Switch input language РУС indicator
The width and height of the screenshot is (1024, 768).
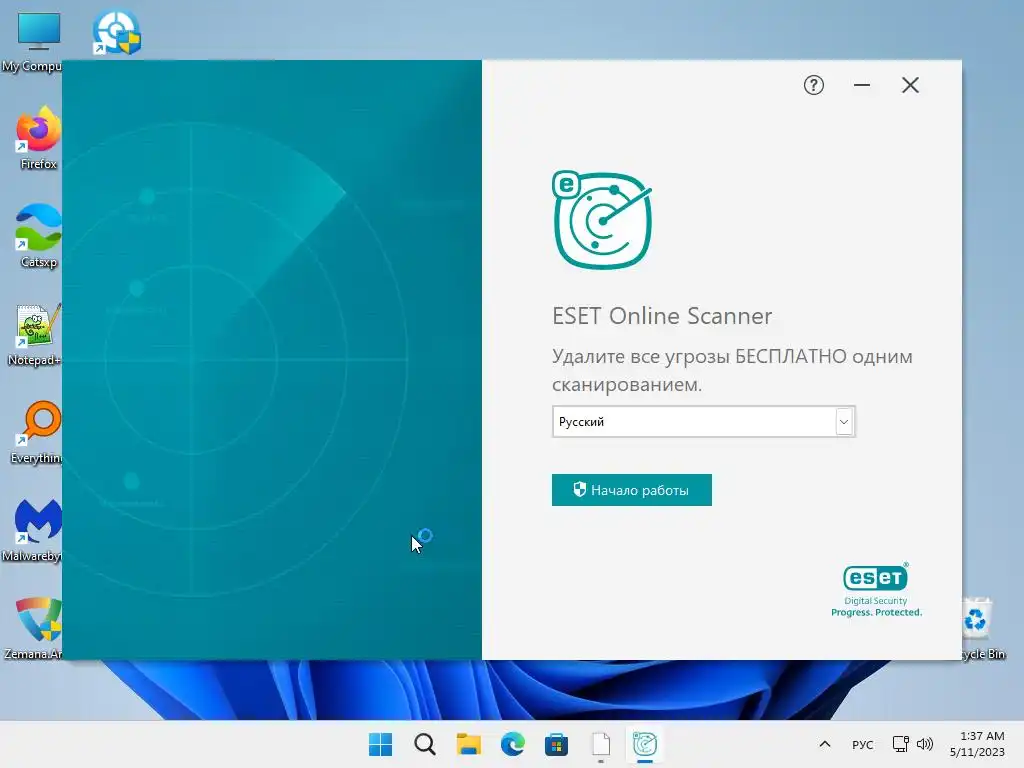(863, 744)
